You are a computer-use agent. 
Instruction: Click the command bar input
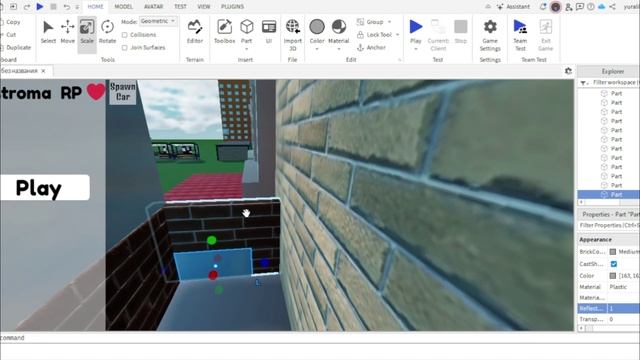pos(320,338)
